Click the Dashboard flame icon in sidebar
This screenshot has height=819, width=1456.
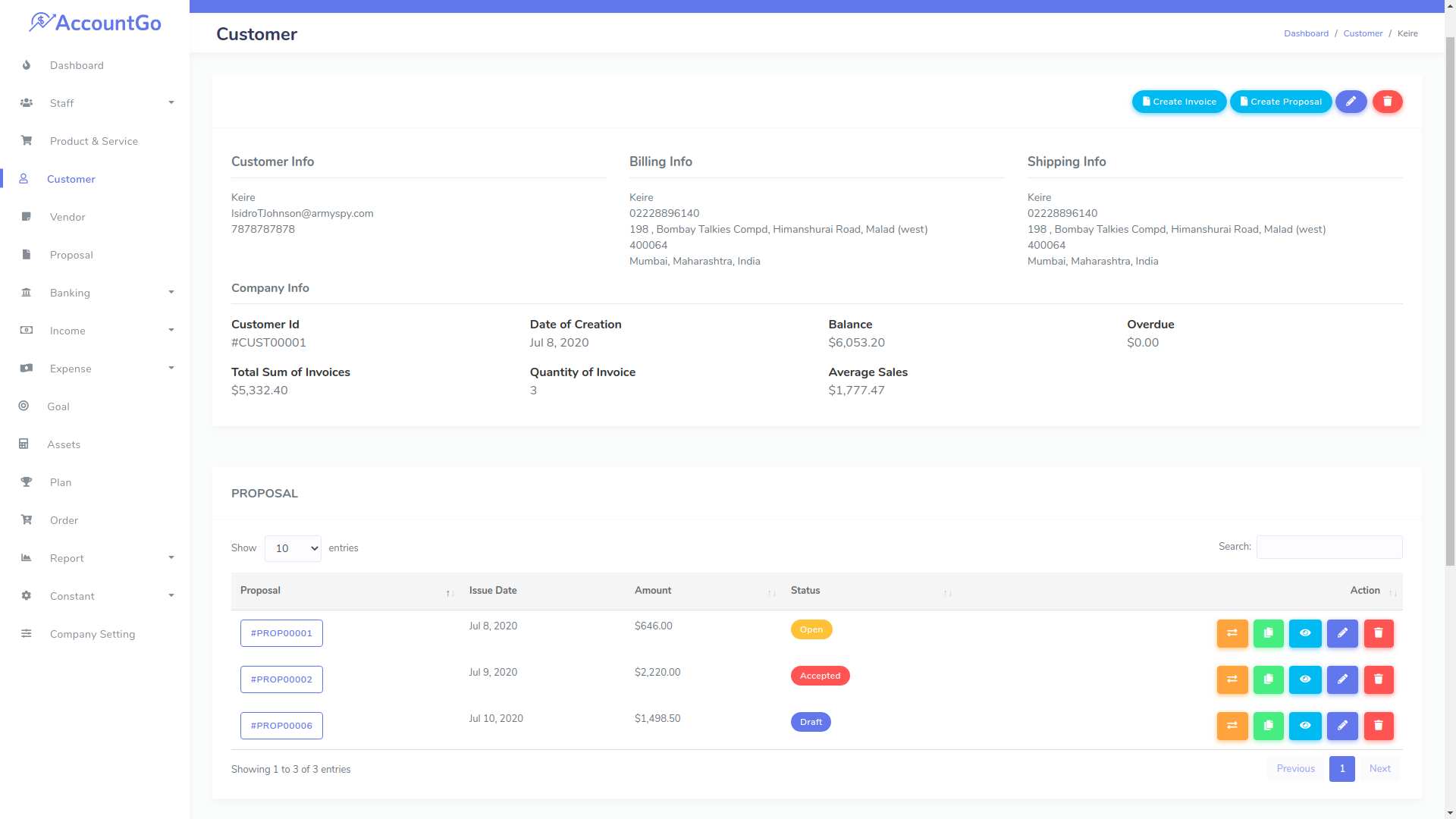27,65
